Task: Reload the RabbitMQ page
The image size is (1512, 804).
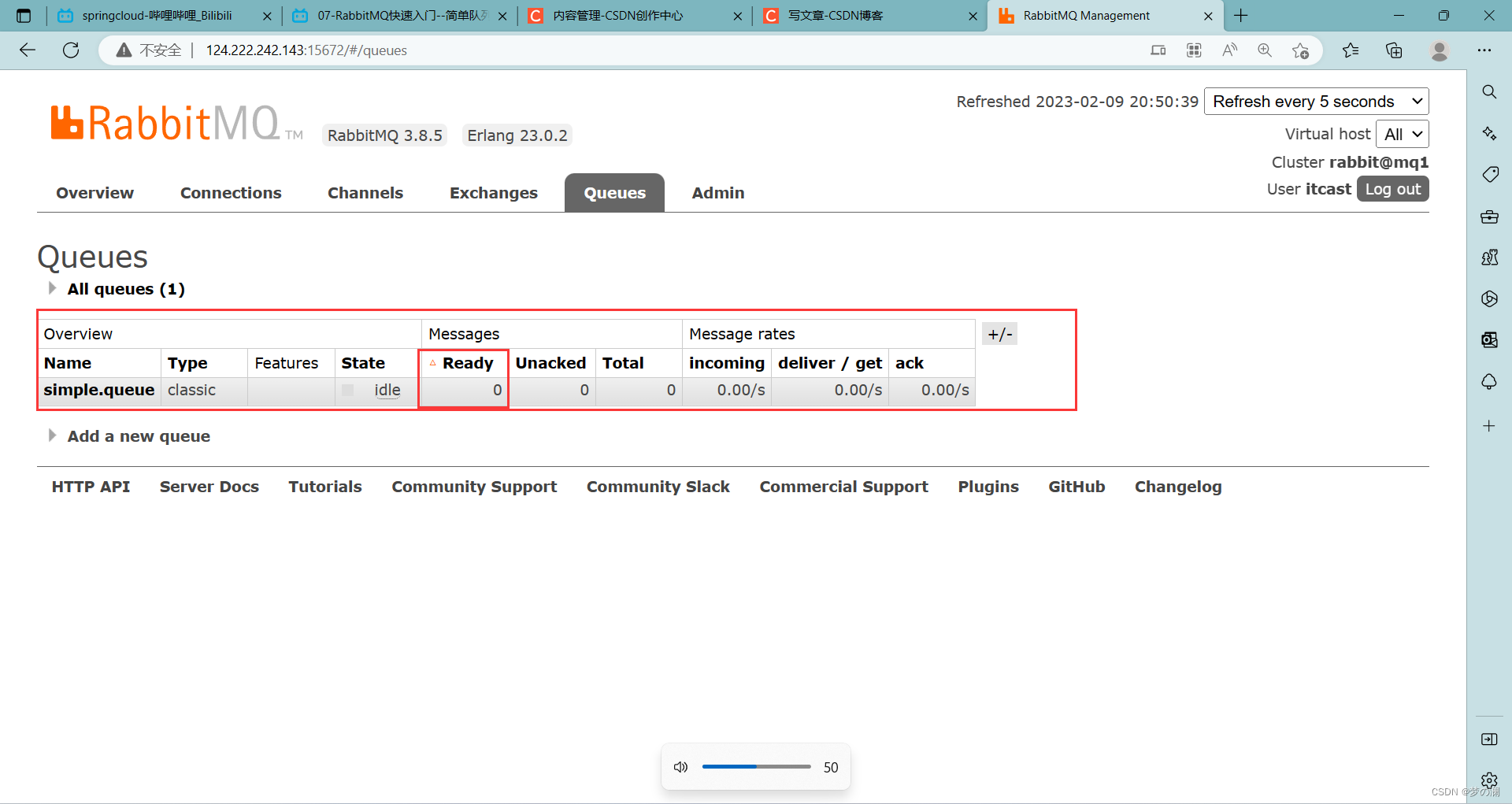Action: click(x=71, y=50)
